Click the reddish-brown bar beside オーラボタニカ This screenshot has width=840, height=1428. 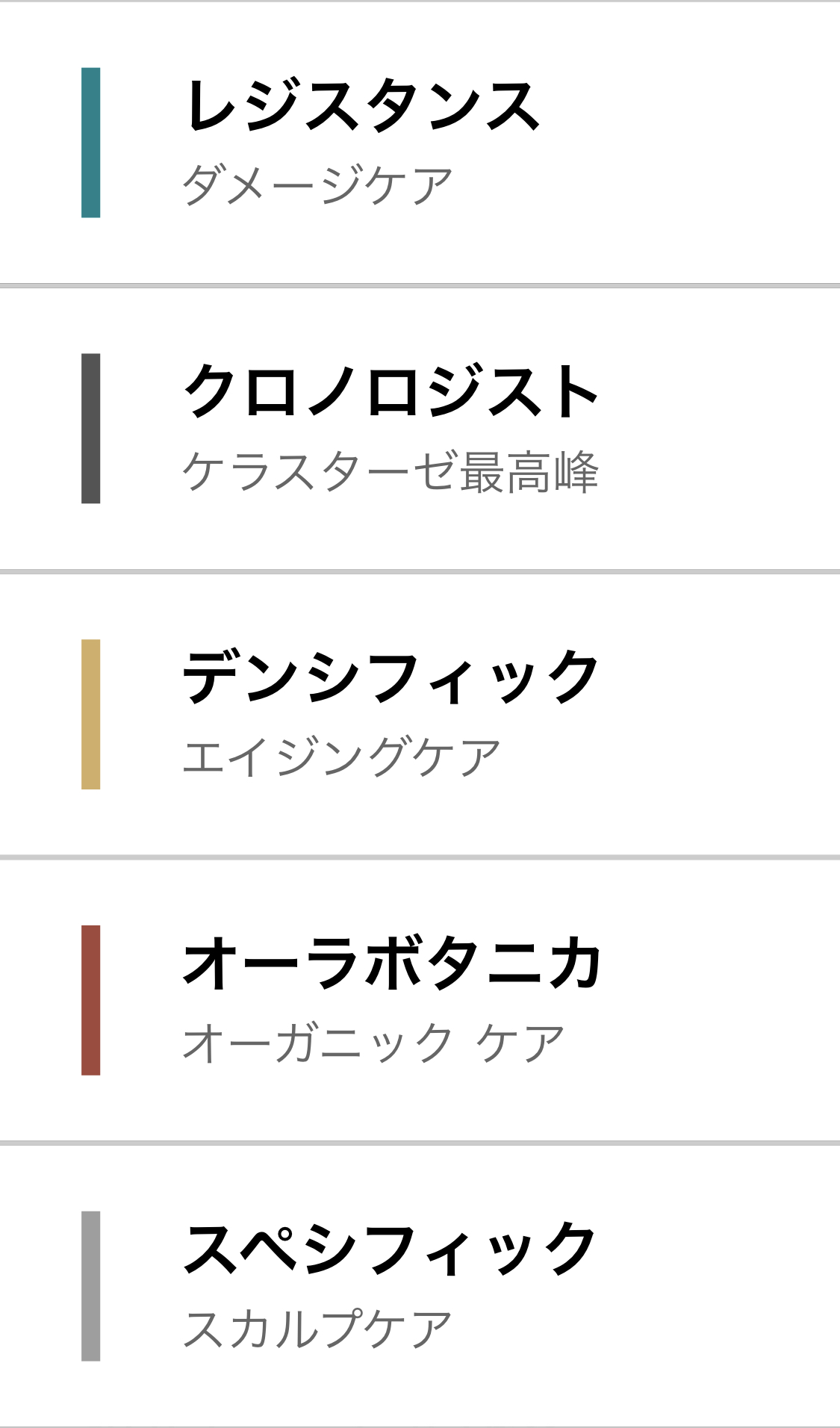[90, 1000]
